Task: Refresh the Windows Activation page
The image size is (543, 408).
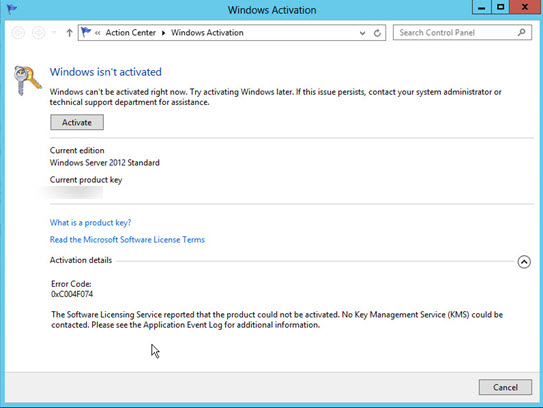Action: pos(377,33)
